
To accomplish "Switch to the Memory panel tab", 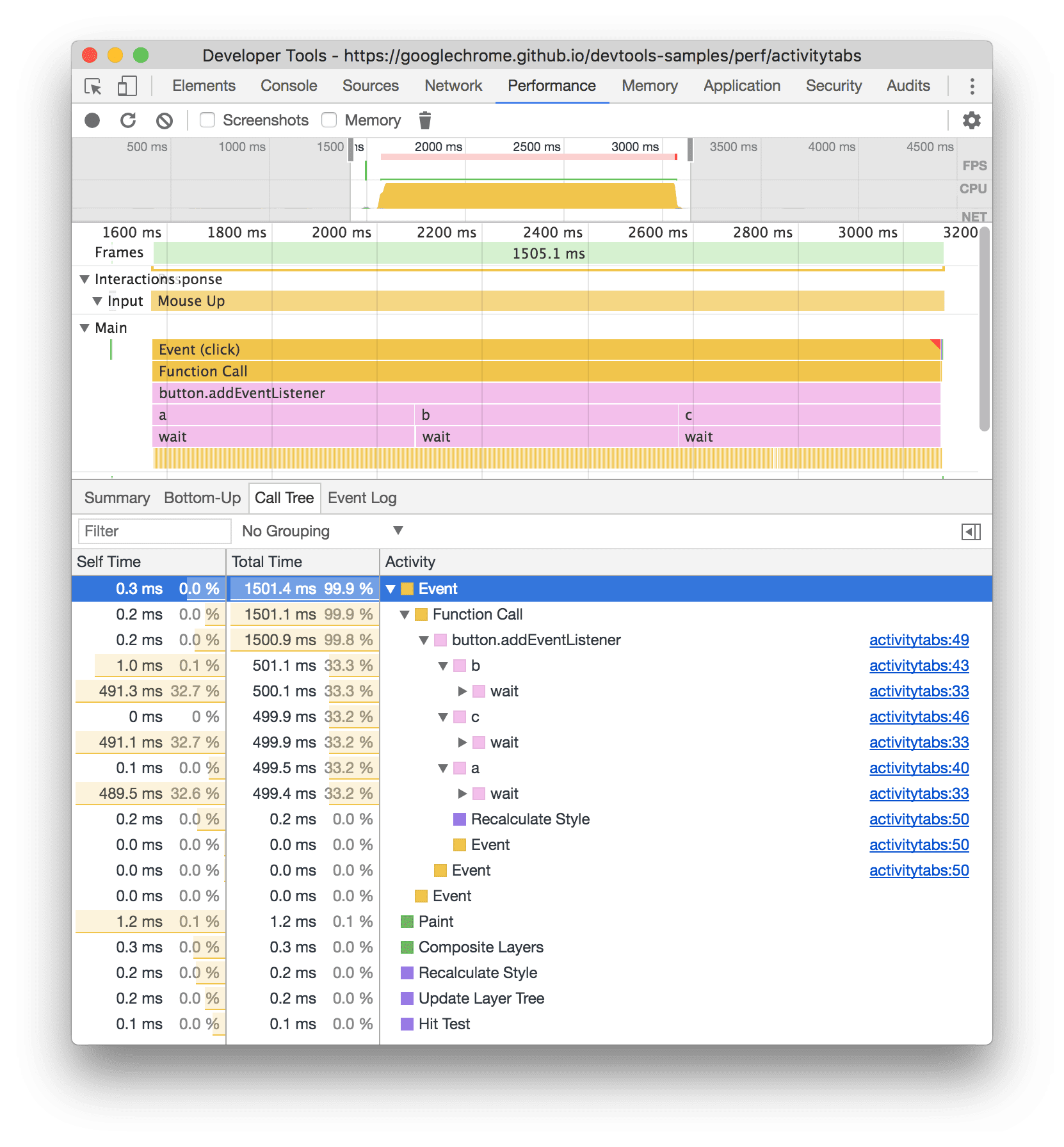I will 649,85.
